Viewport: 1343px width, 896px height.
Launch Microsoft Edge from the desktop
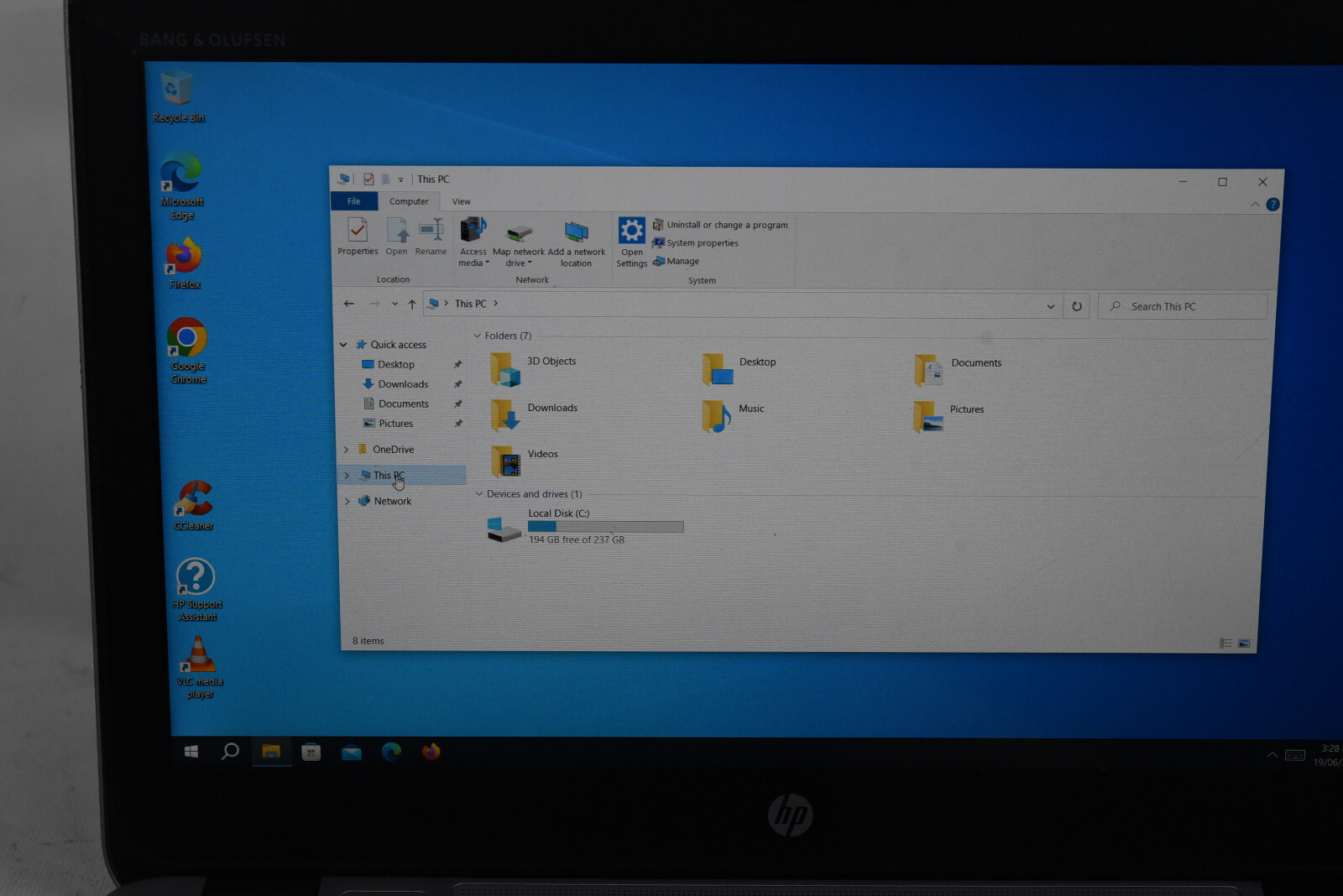(x=181, y=185)
